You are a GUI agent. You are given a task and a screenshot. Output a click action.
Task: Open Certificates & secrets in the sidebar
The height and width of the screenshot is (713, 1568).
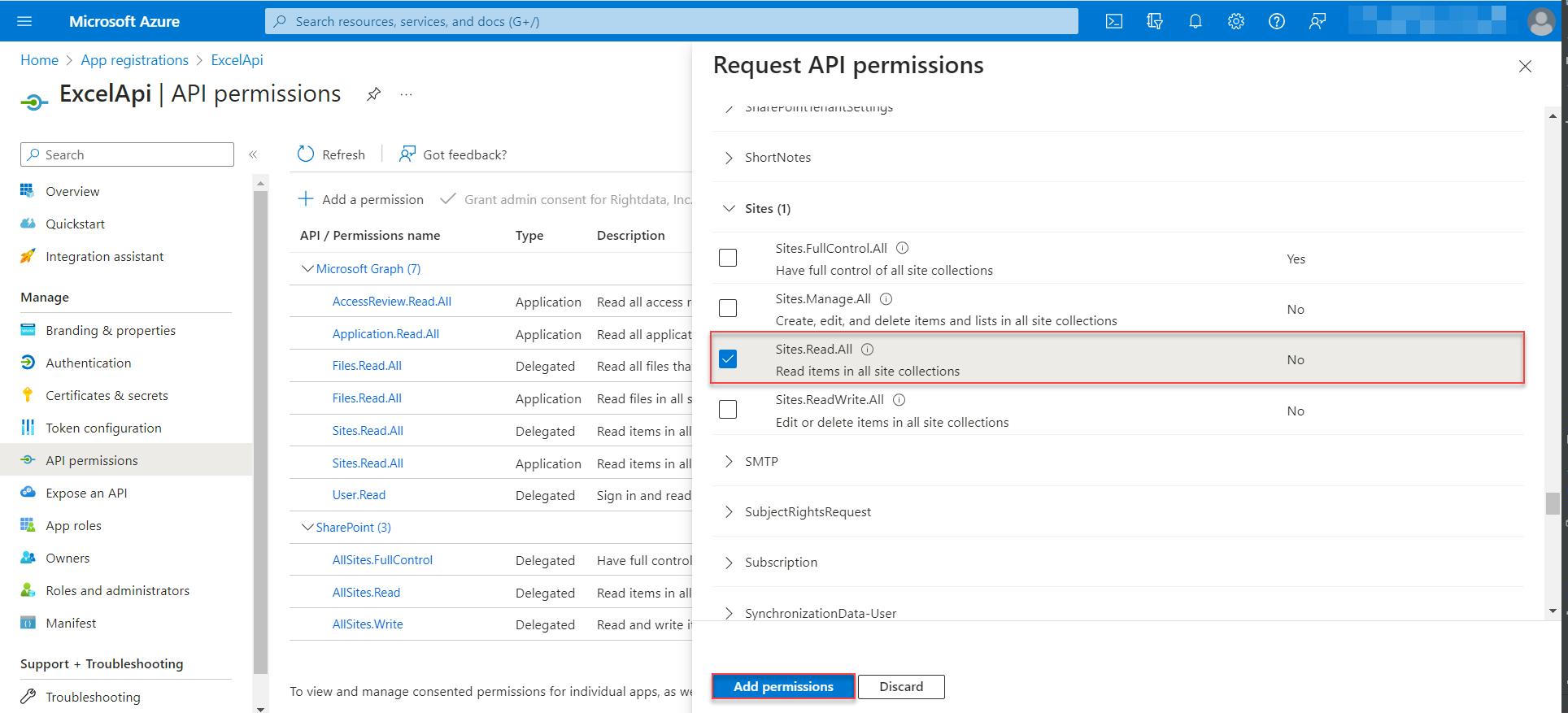pyautogui.click(x=107, y=395)
